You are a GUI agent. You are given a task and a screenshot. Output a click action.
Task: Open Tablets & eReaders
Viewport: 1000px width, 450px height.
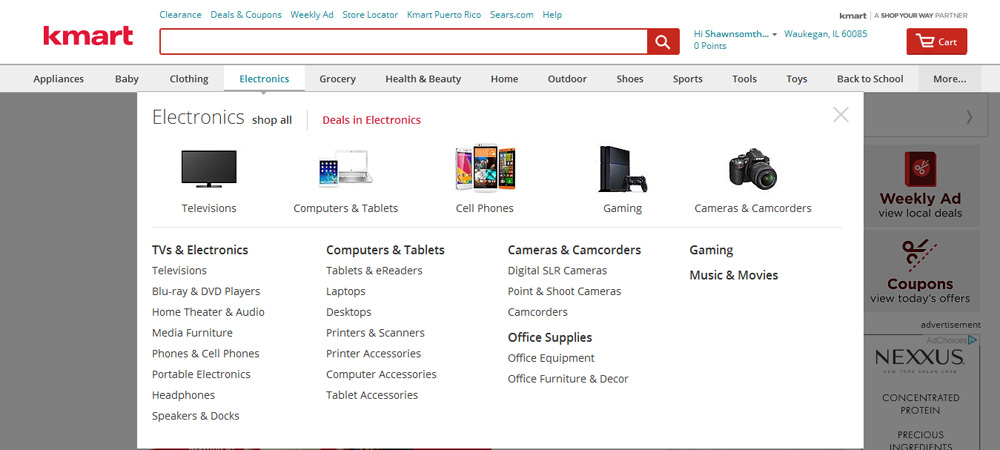[x=374, y=271]
